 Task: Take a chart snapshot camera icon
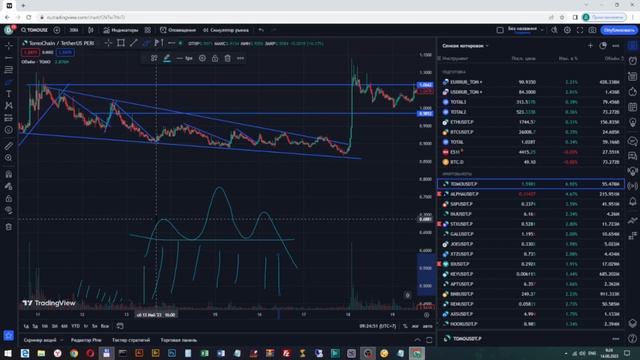click(592, 30)
